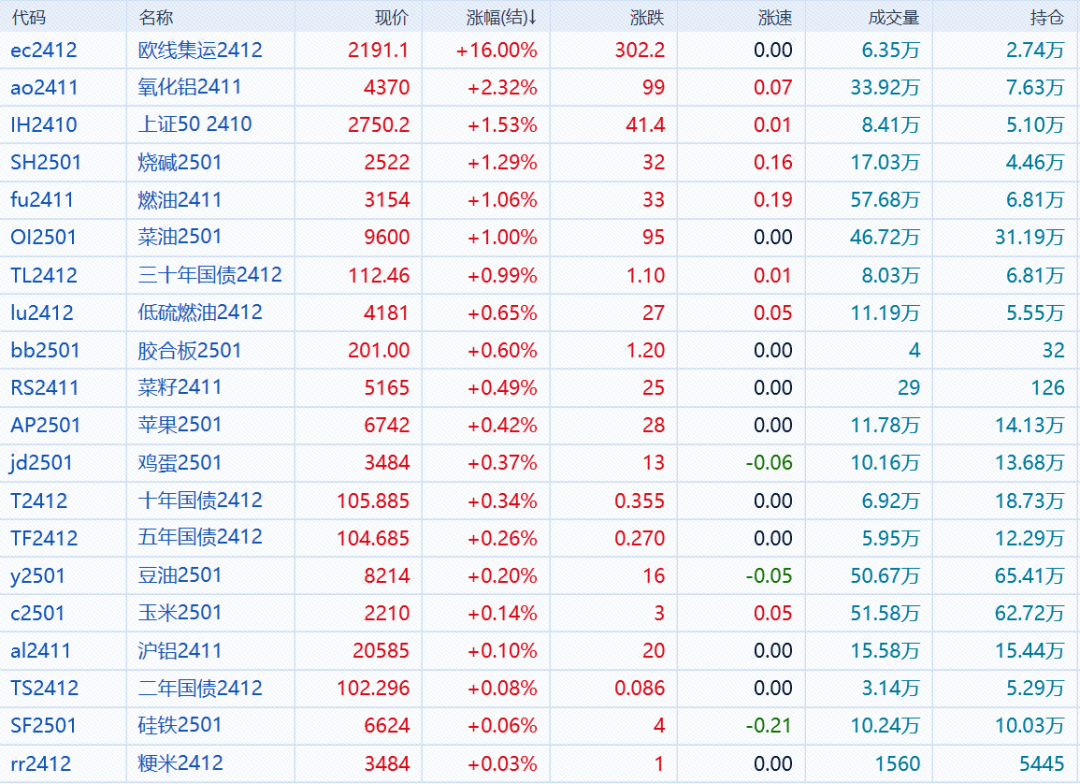Click the -0.21 speed value
This screenshot has width=1080, height=784.
(769, 725)
